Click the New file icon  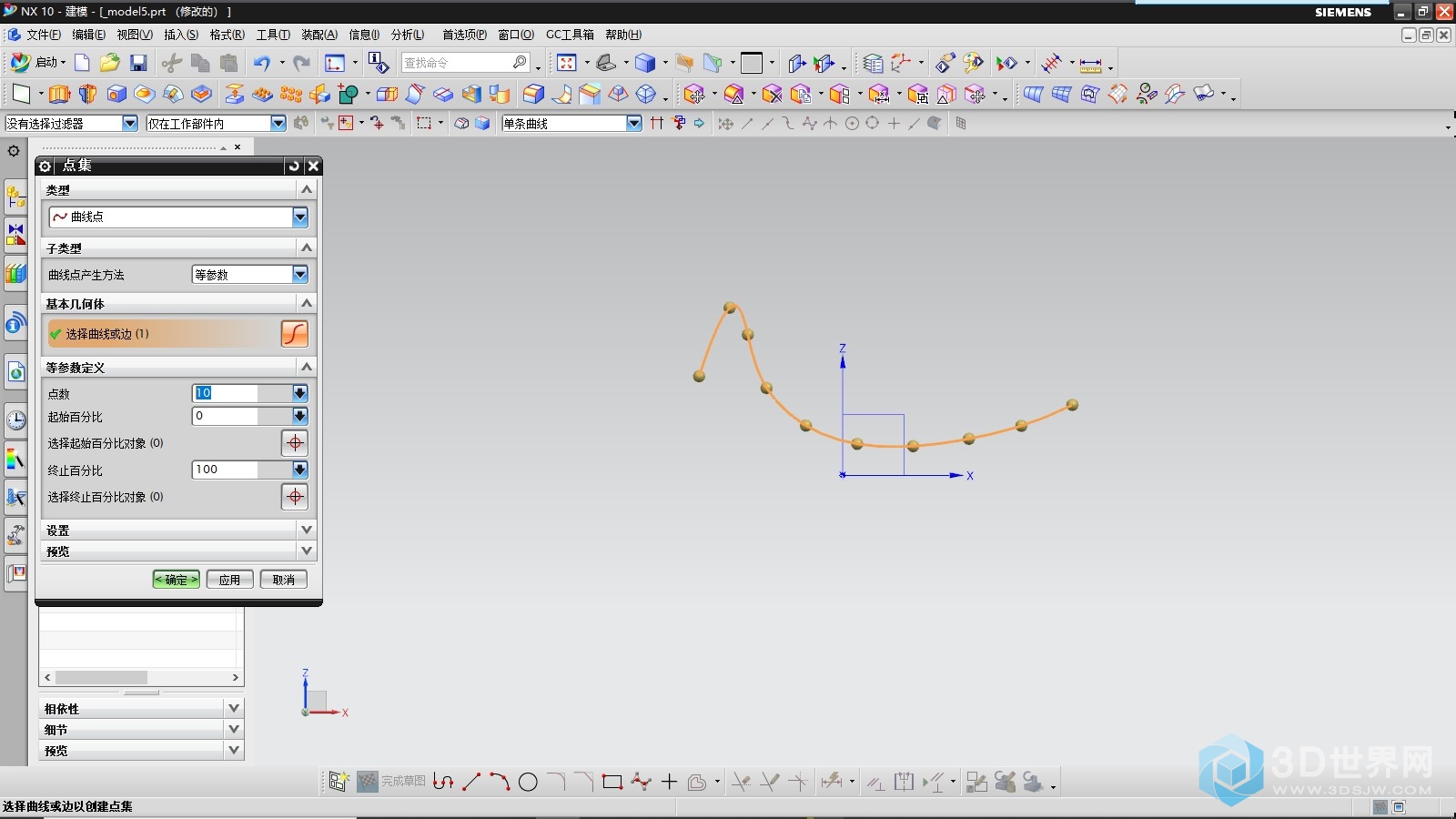82,63
